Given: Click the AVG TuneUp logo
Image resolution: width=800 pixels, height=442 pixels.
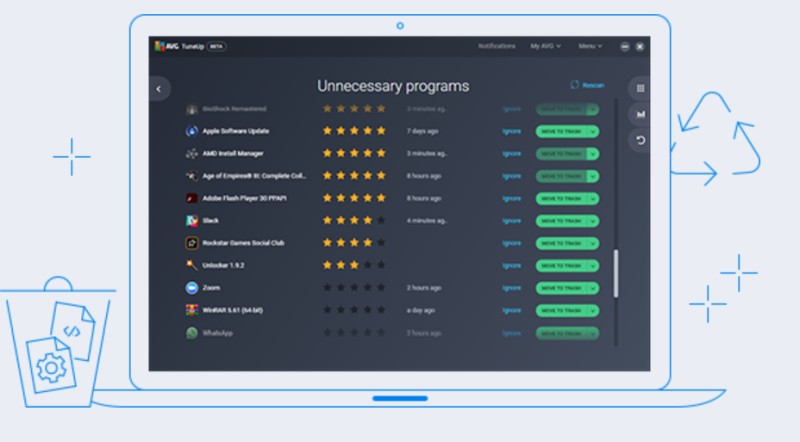Looking at the screenshot, I should point(179,46).
